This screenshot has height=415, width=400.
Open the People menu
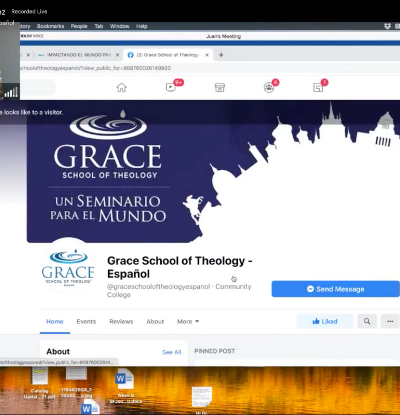79,26
